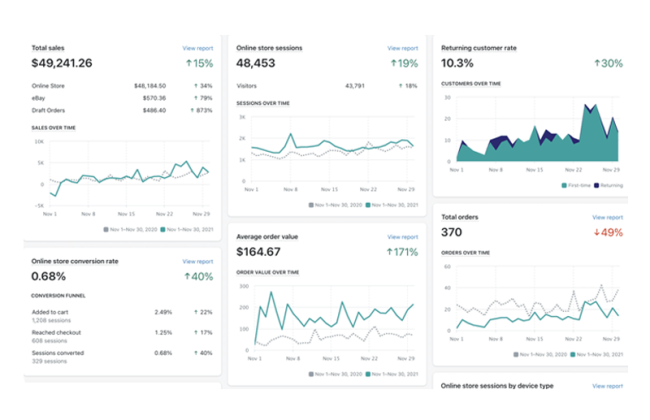
Task: Click the Returning legend swatch
Action: point(596,185)
